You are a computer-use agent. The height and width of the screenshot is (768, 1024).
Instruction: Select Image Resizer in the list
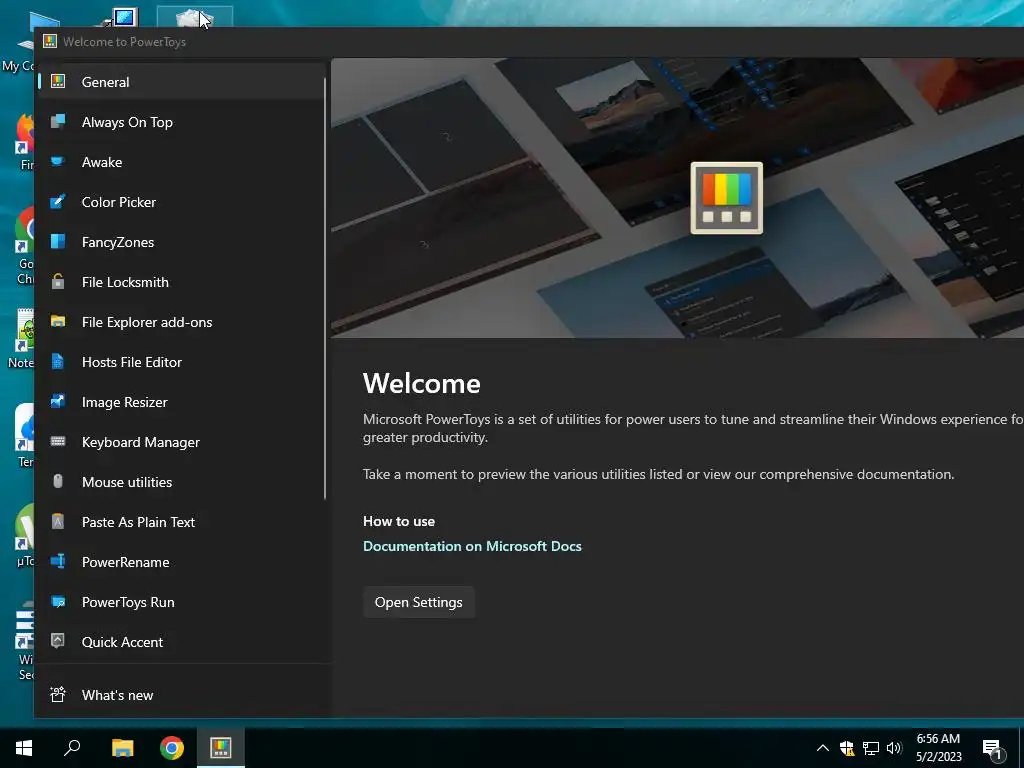tap(182, 402)
